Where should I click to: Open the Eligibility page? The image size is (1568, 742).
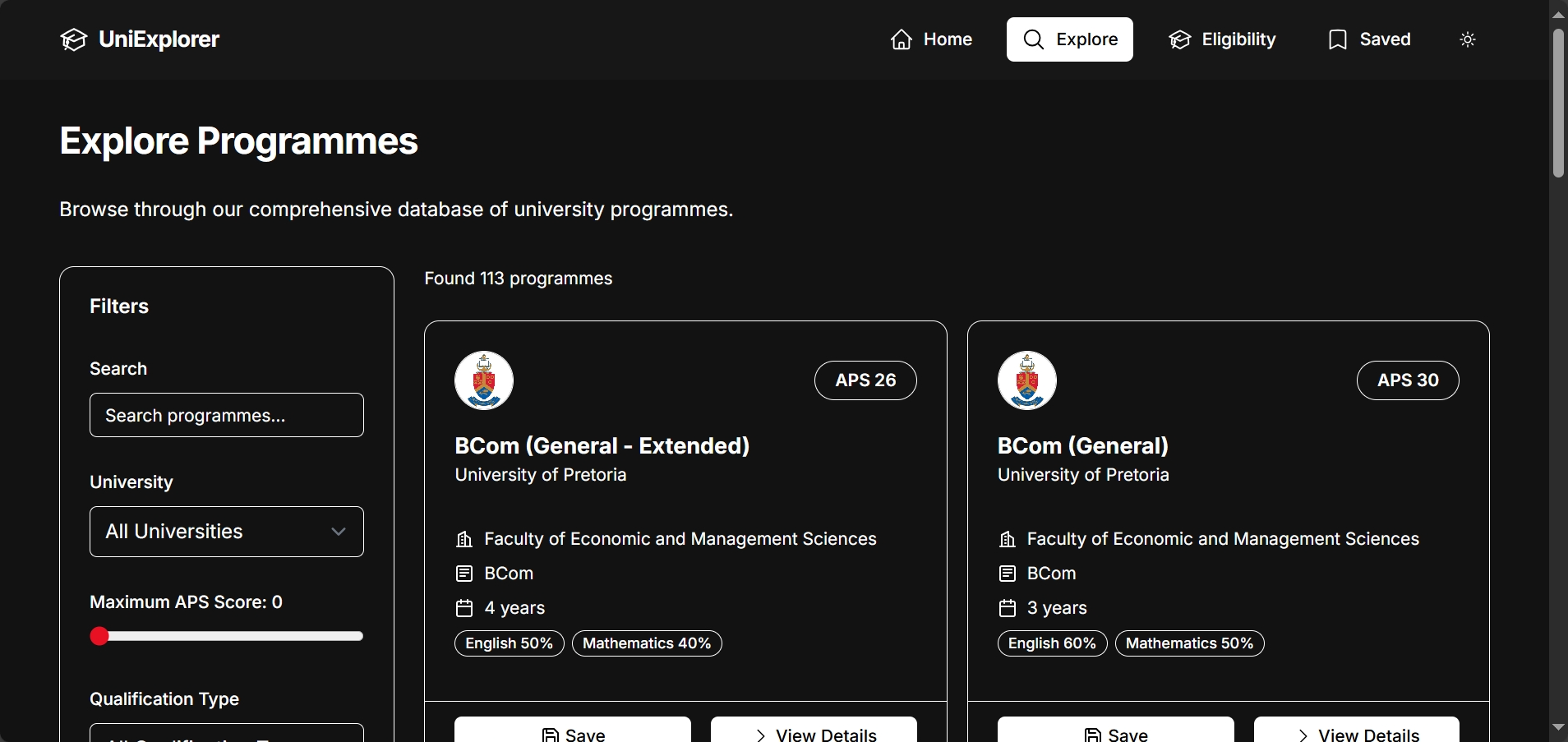pyautogui.click(x=1223, y=39)
